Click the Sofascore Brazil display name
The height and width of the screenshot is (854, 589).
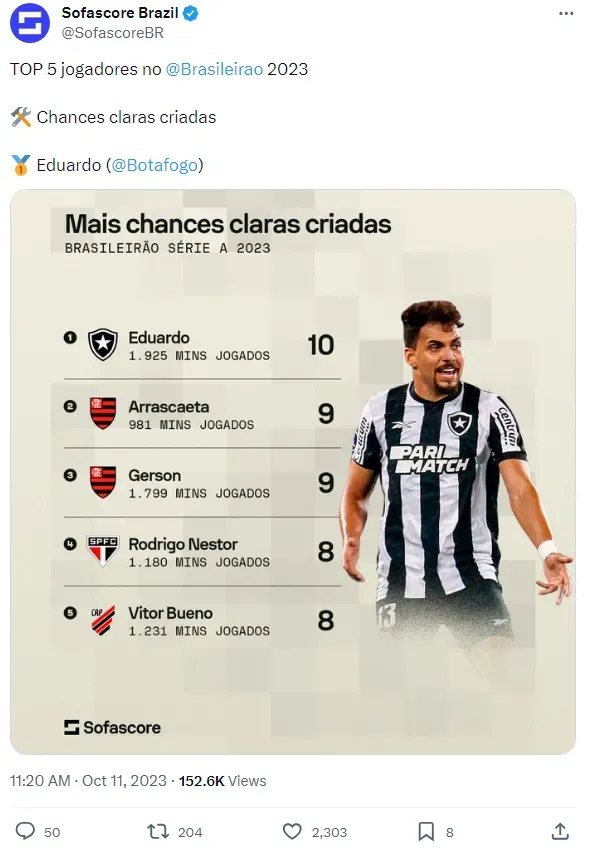120,13
